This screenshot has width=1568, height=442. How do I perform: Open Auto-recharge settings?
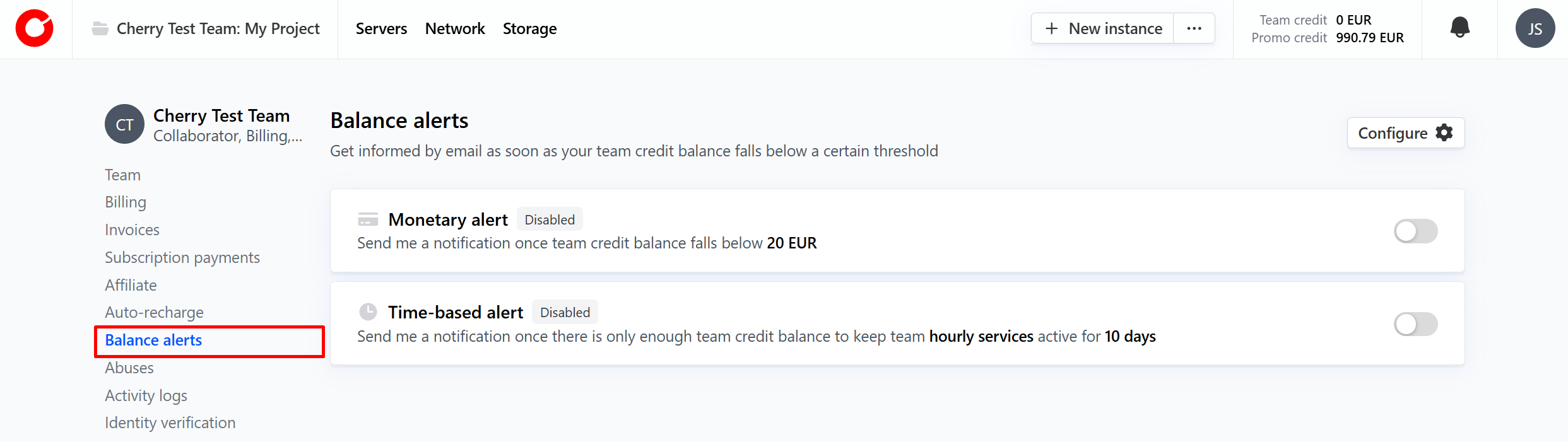154,313
